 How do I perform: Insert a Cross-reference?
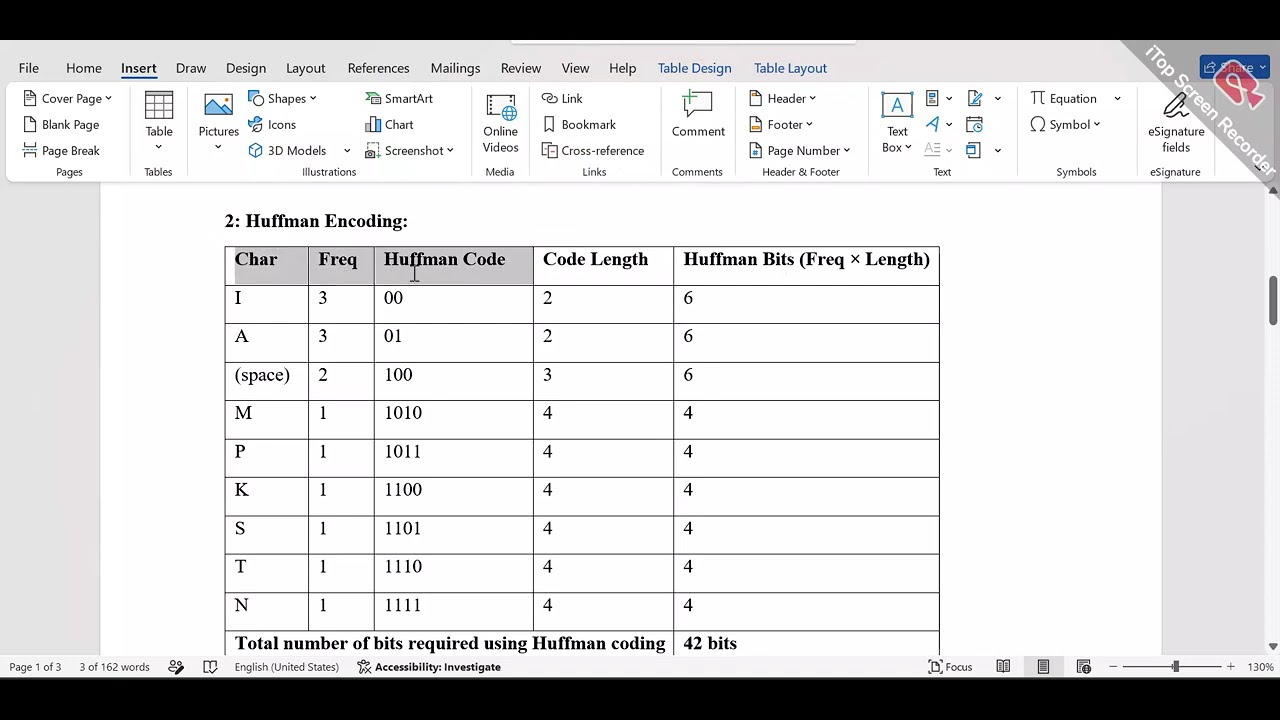[x=593, y=150]
